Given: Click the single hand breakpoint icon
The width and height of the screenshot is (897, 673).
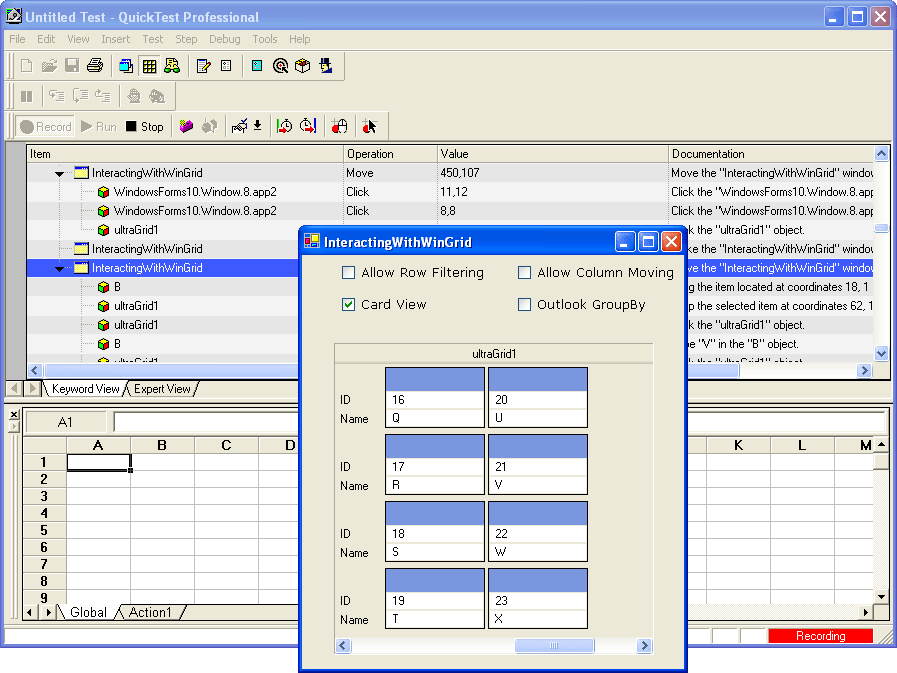Looking at the screenshot, I should pos(134,96).
